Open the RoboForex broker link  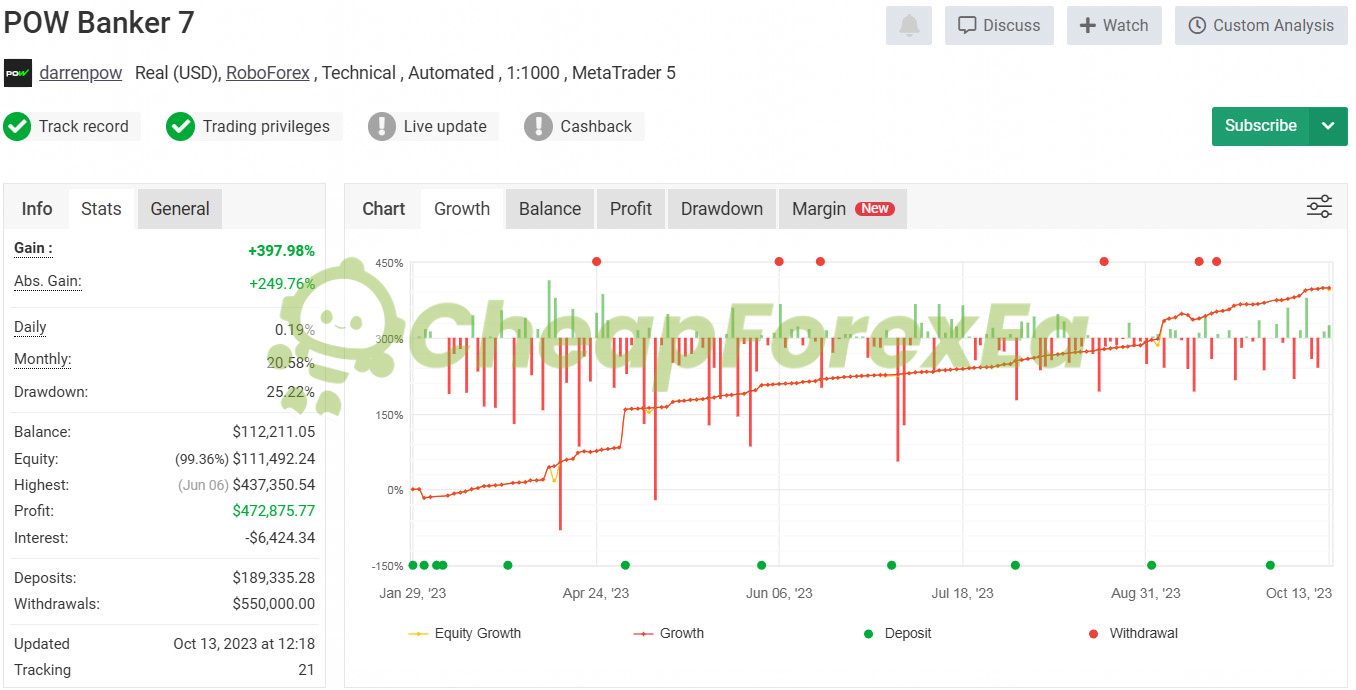tap(268, 72)
